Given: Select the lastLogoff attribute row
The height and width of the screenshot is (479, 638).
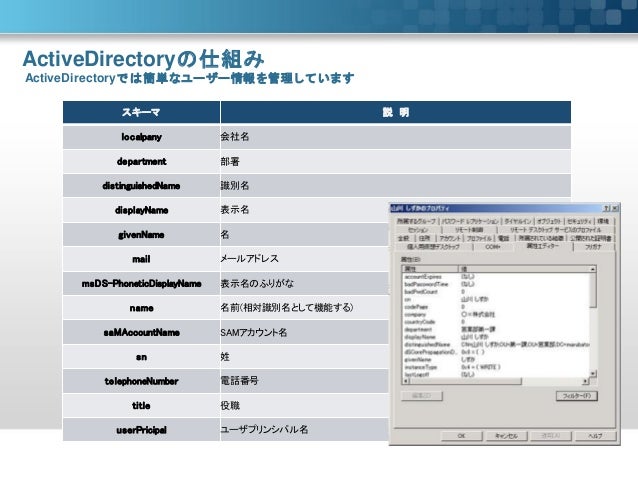Looking at the screenshot, I should click(496, 374).
